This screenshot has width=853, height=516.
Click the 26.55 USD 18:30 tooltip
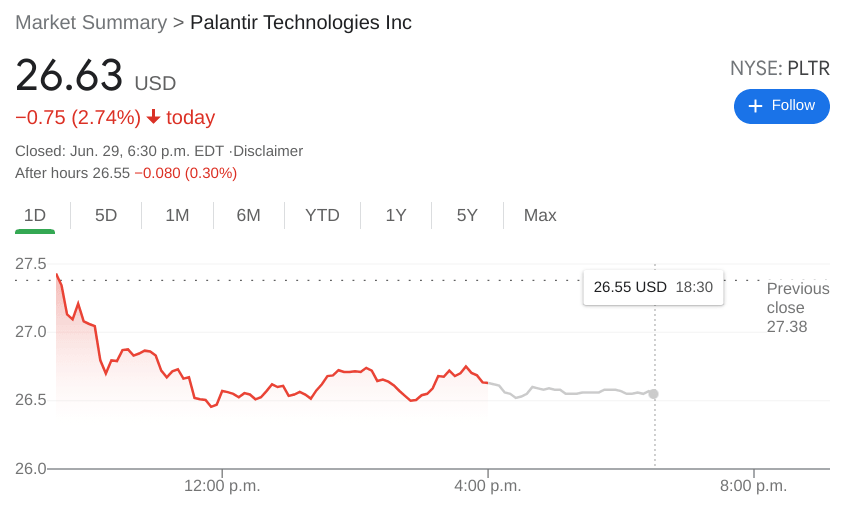coord(653,287)
